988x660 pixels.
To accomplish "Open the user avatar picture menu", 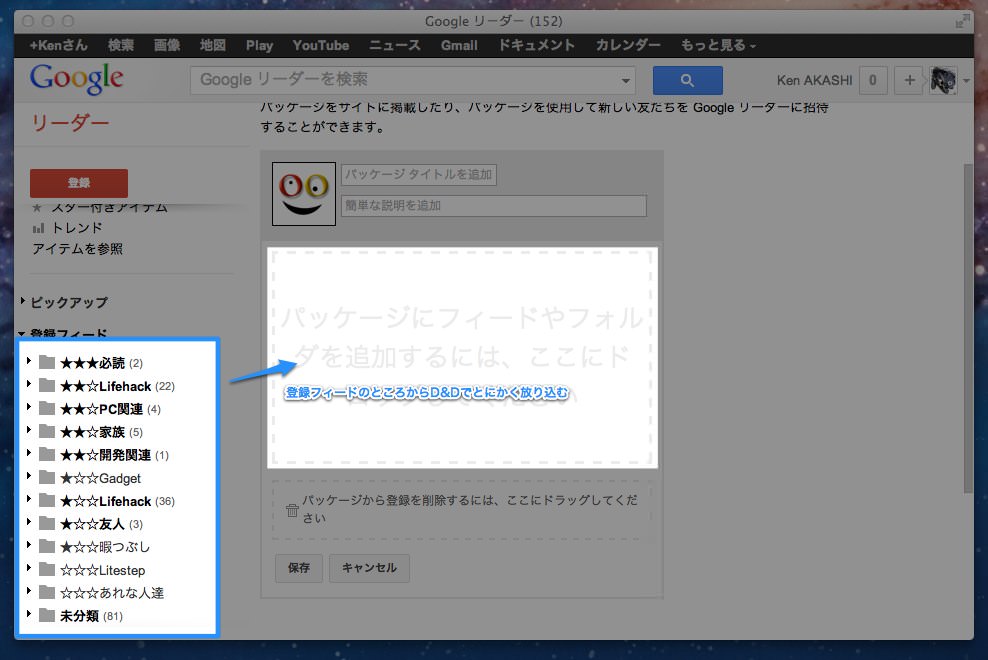I will tap(943, 80).
